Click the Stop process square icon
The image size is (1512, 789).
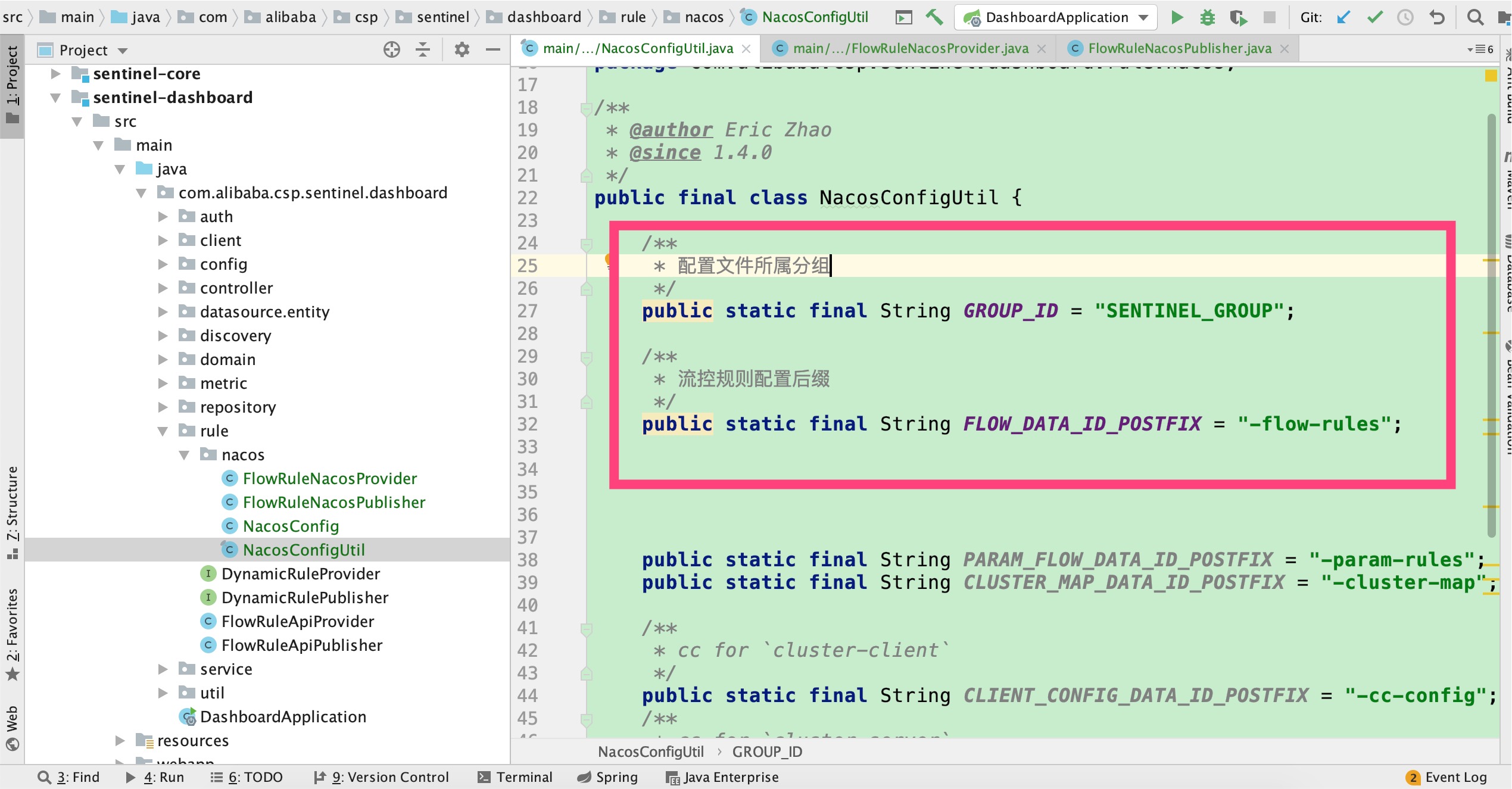coord(1269,17)
